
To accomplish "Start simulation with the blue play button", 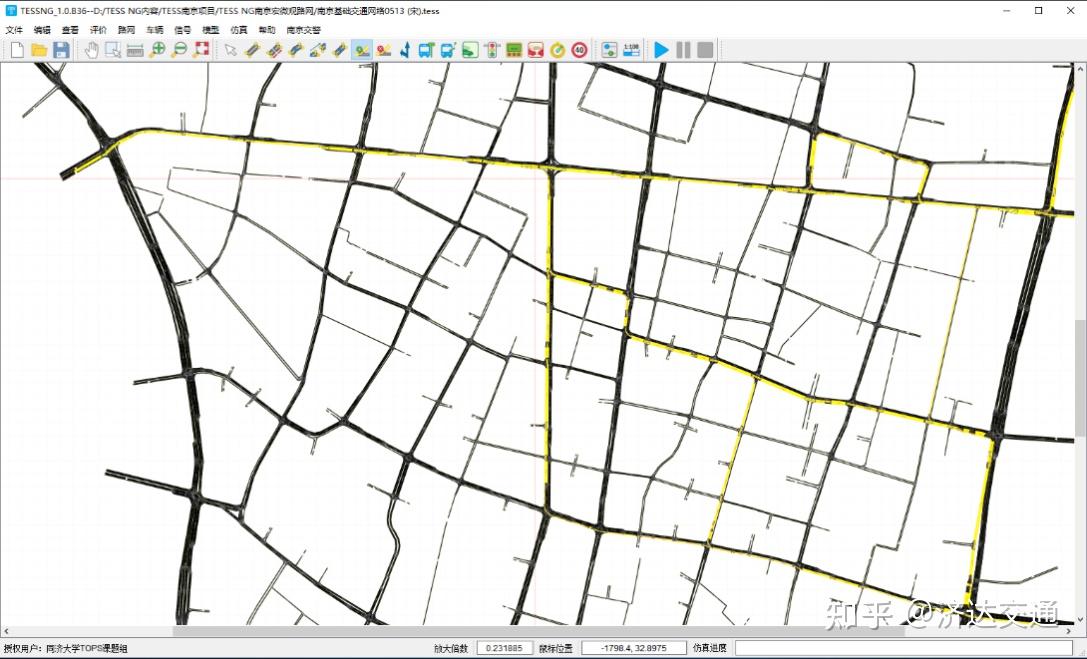I will tap(661, 50).
